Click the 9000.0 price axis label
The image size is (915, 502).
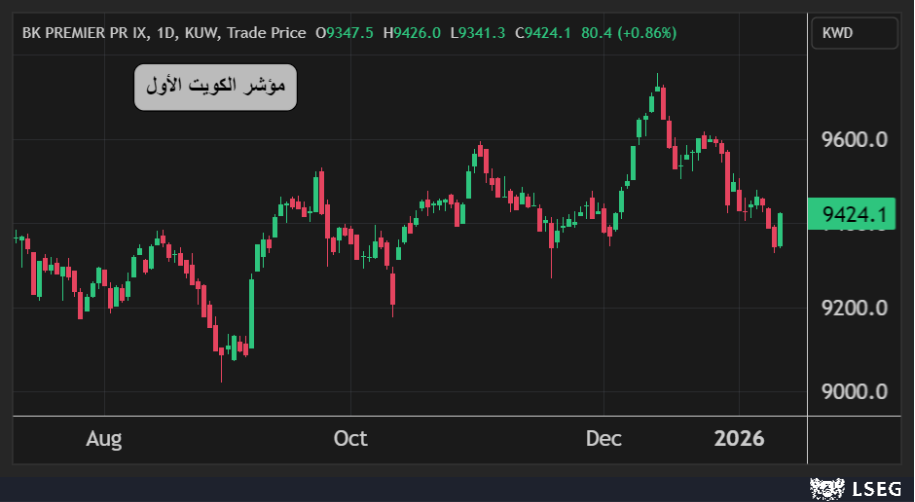pyautogui.click(x=853, y=391)
